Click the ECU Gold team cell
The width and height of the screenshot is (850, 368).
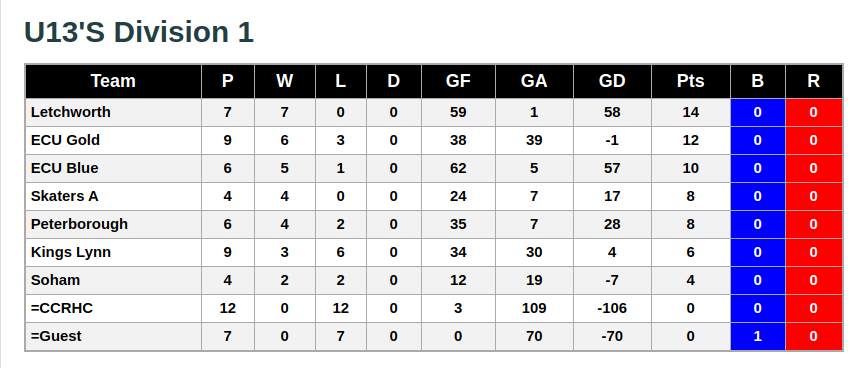click(x=113, y=140)
